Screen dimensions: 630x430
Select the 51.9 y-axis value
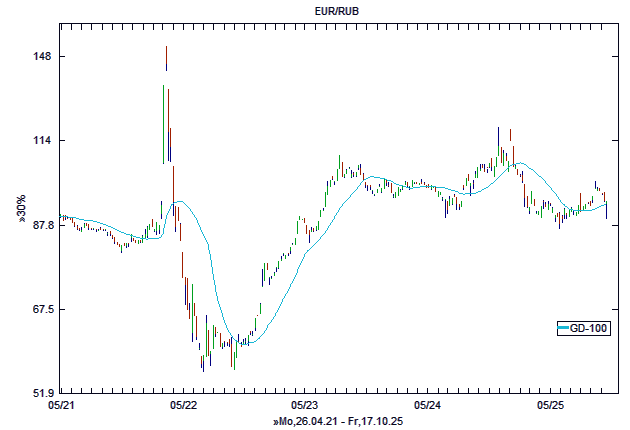click(39, 393)
